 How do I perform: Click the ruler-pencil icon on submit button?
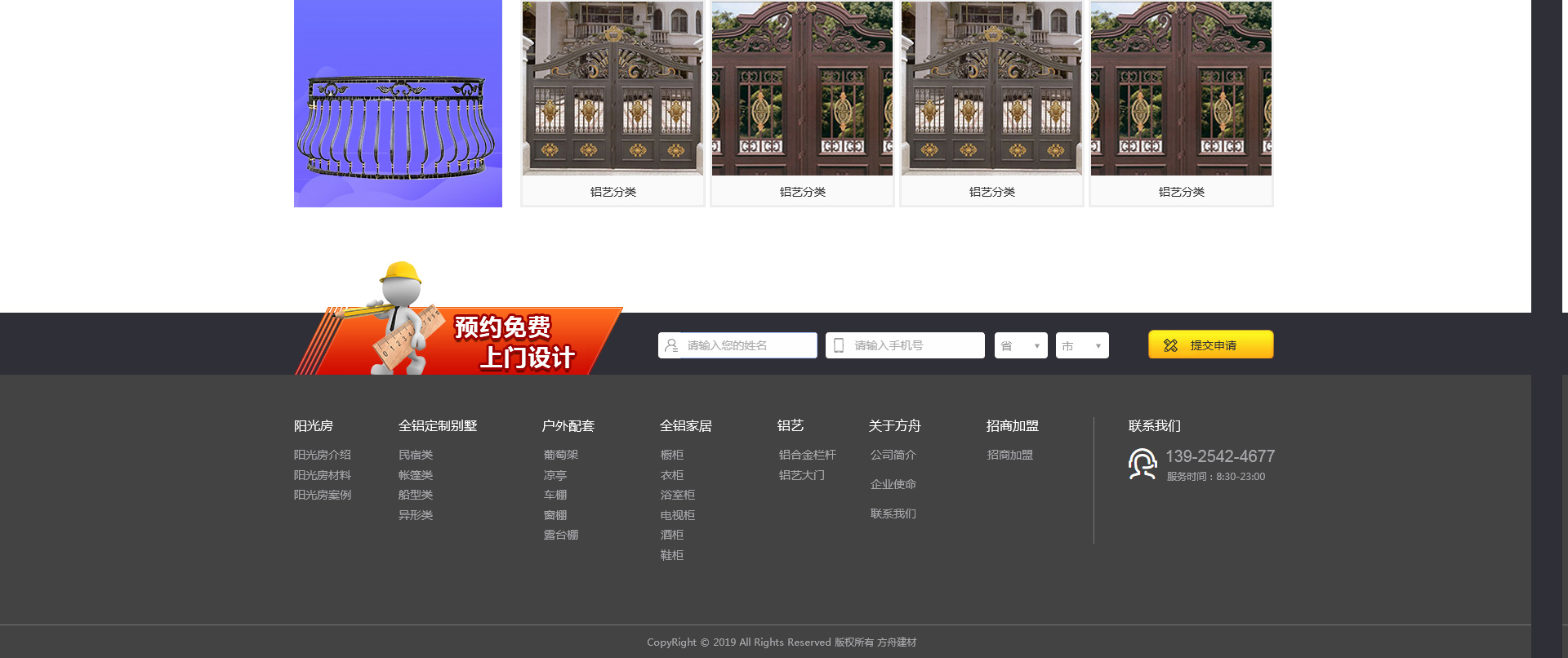1170,345
